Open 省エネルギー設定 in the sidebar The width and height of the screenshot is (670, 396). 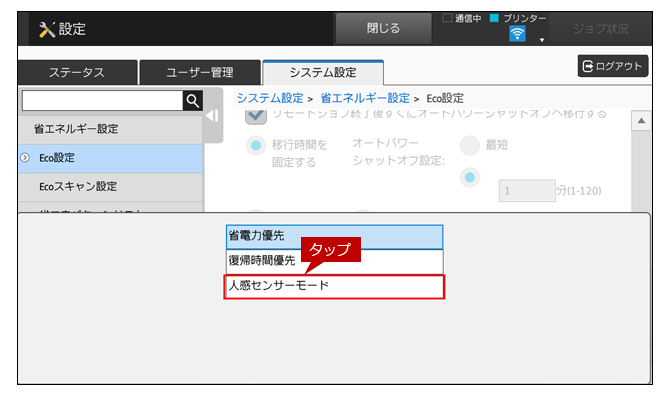tap(110, 129)
